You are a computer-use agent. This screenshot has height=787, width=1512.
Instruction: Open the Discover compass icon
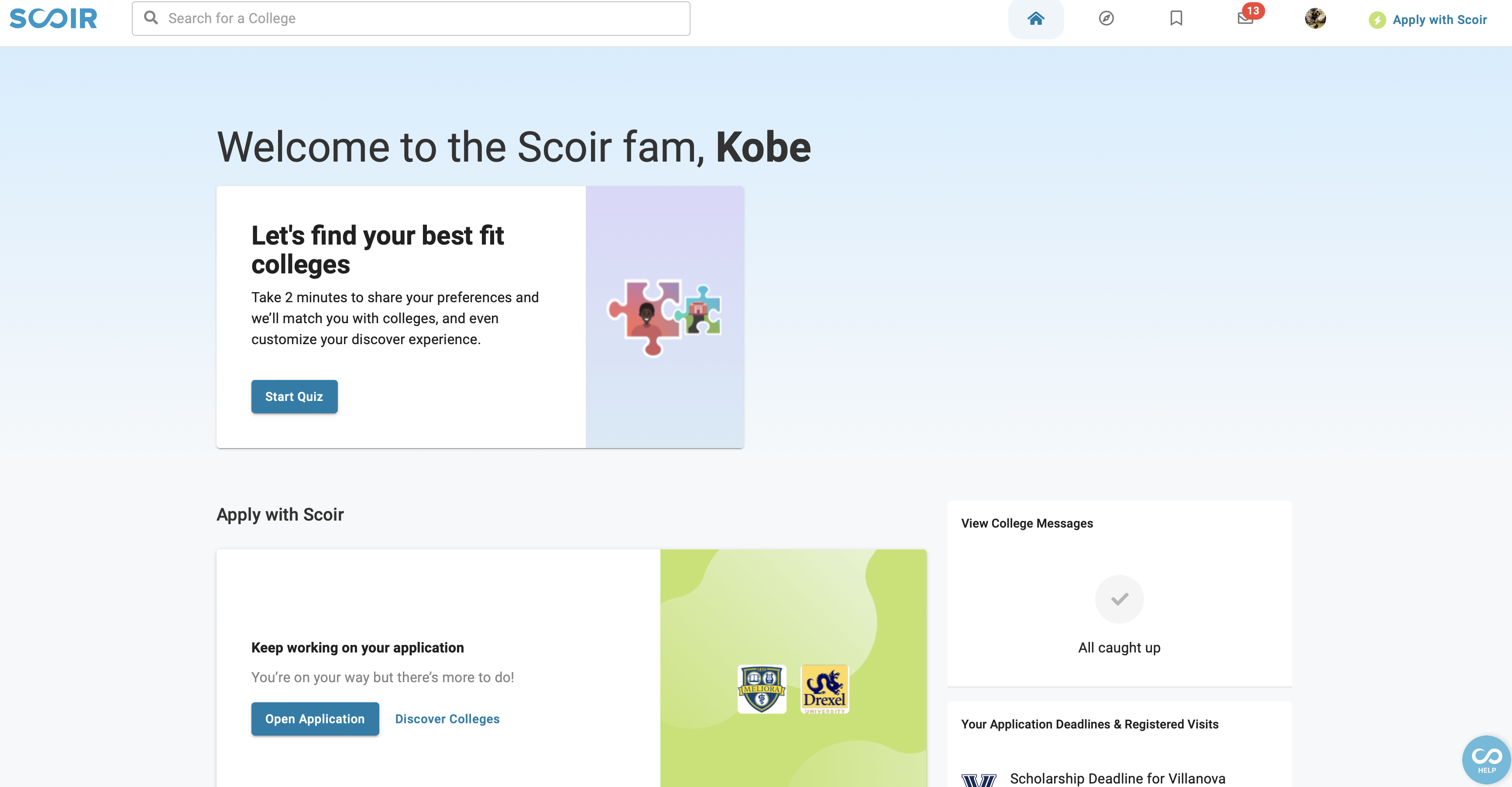pos(1106,18)
